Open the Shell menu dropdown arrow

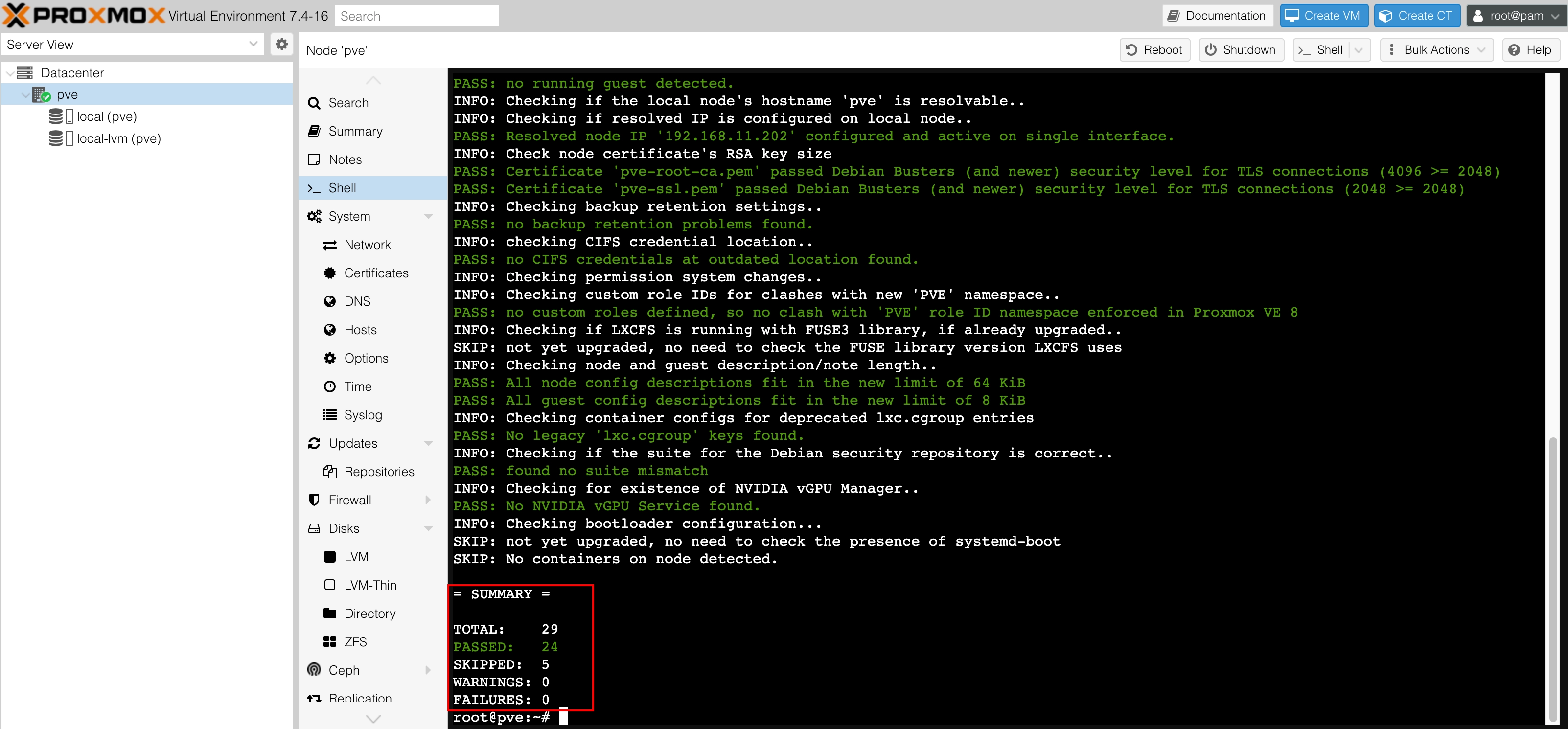[1362, 50]
